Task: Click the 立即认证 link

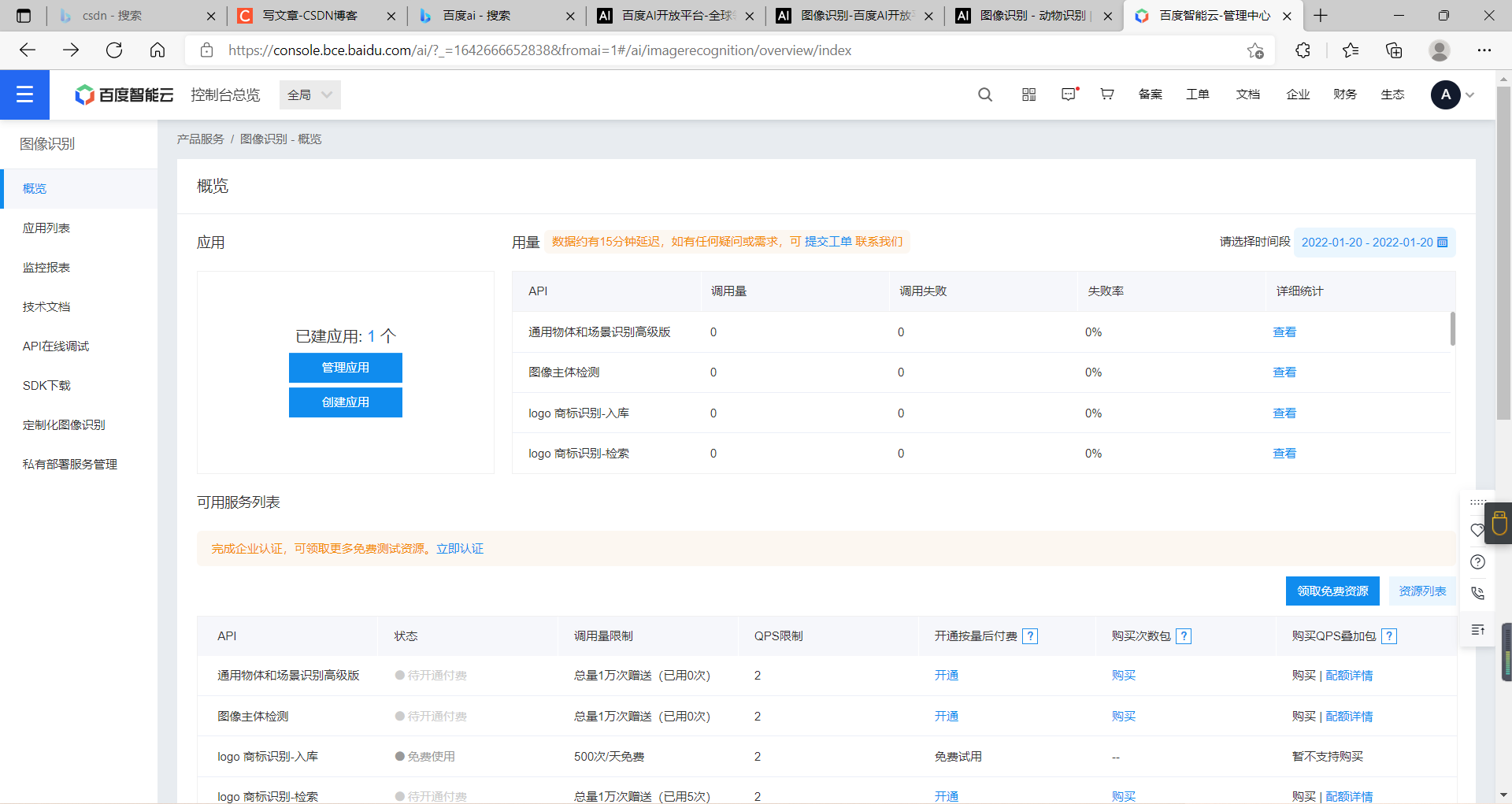Action: point(460,549)
